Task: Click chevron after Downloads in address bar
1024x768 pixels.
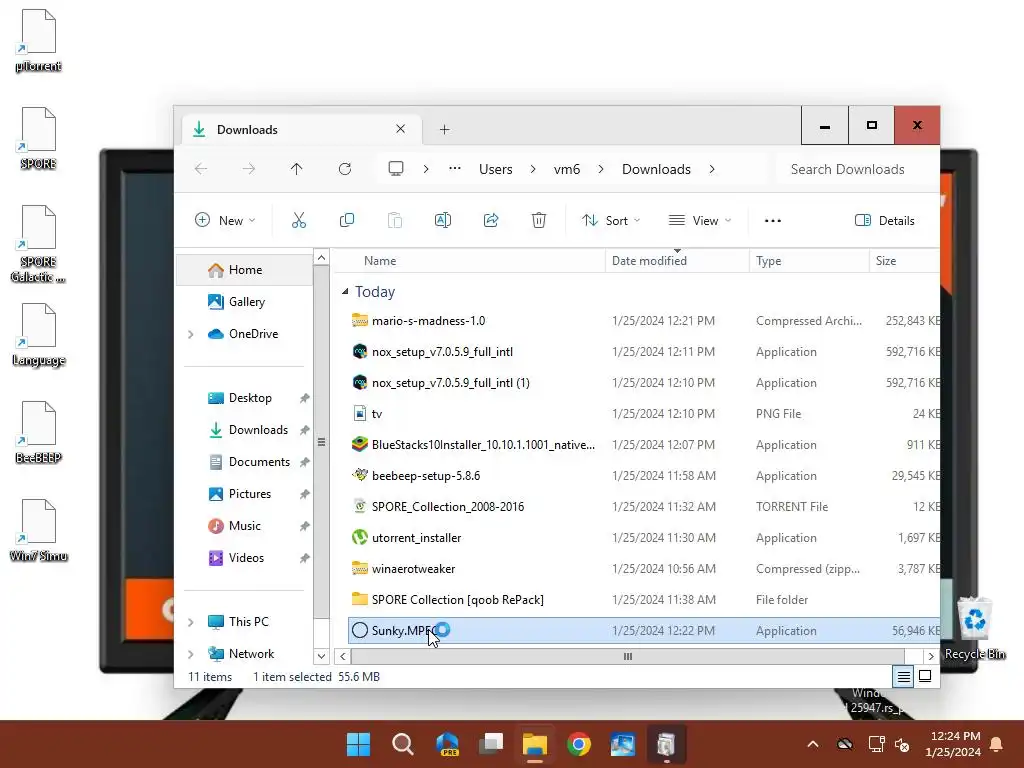Action: 712,169
